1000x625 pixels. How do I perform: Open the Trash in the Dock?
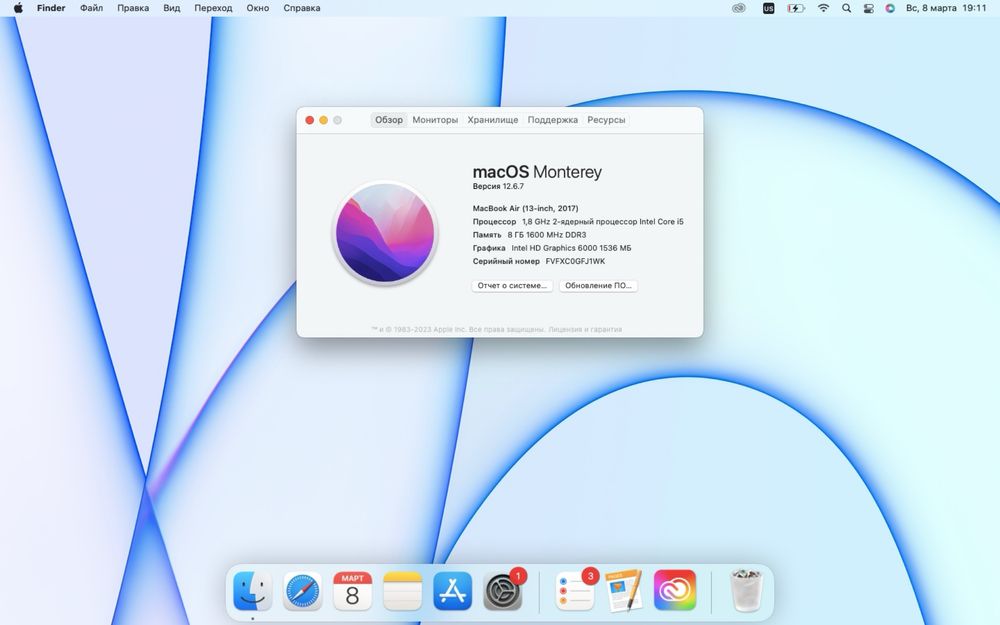click(x=746, y=591)
